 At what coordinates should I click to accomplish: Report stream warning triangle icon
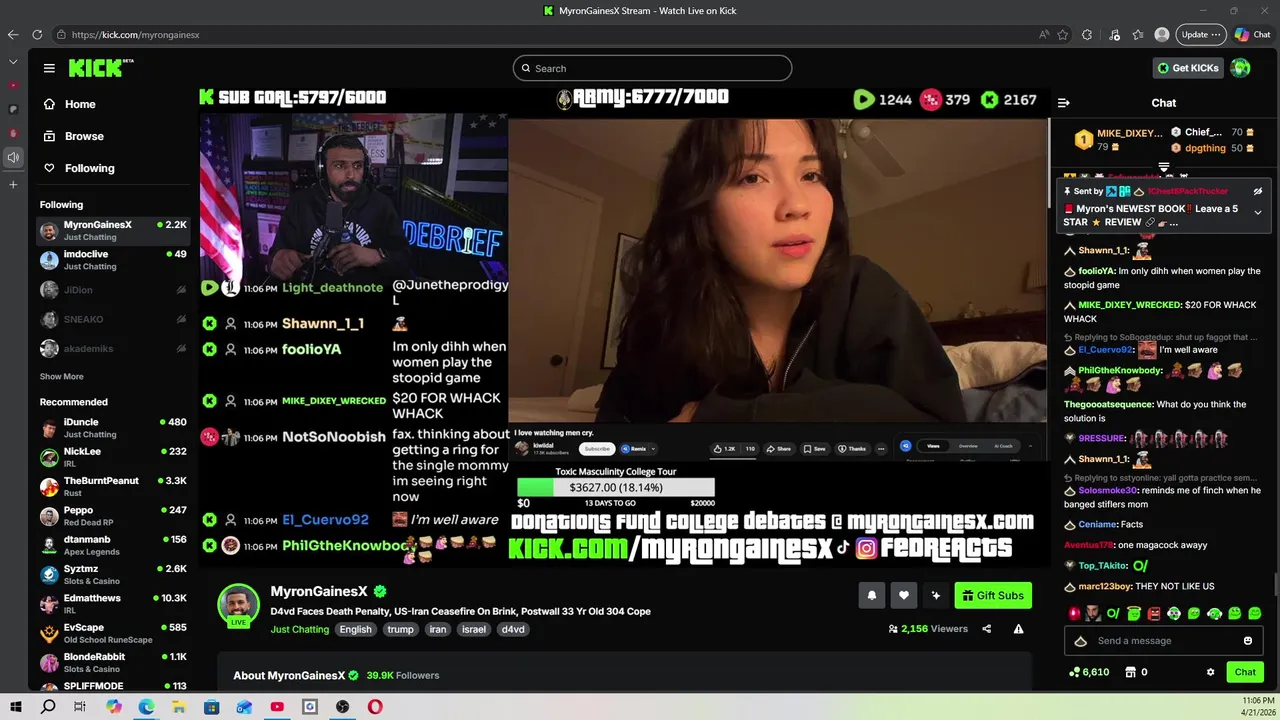(x=1018, y=629)
